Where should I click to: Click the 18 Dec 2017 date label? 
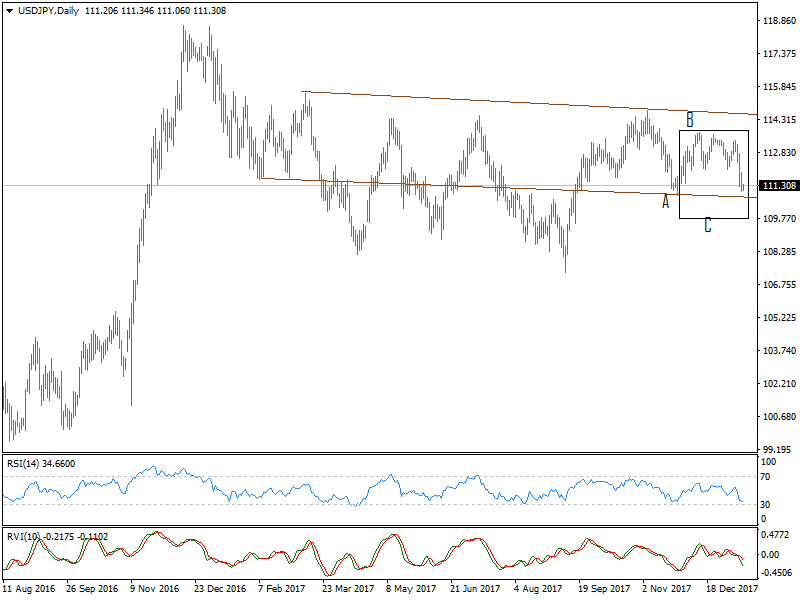(x=732, y=590)
